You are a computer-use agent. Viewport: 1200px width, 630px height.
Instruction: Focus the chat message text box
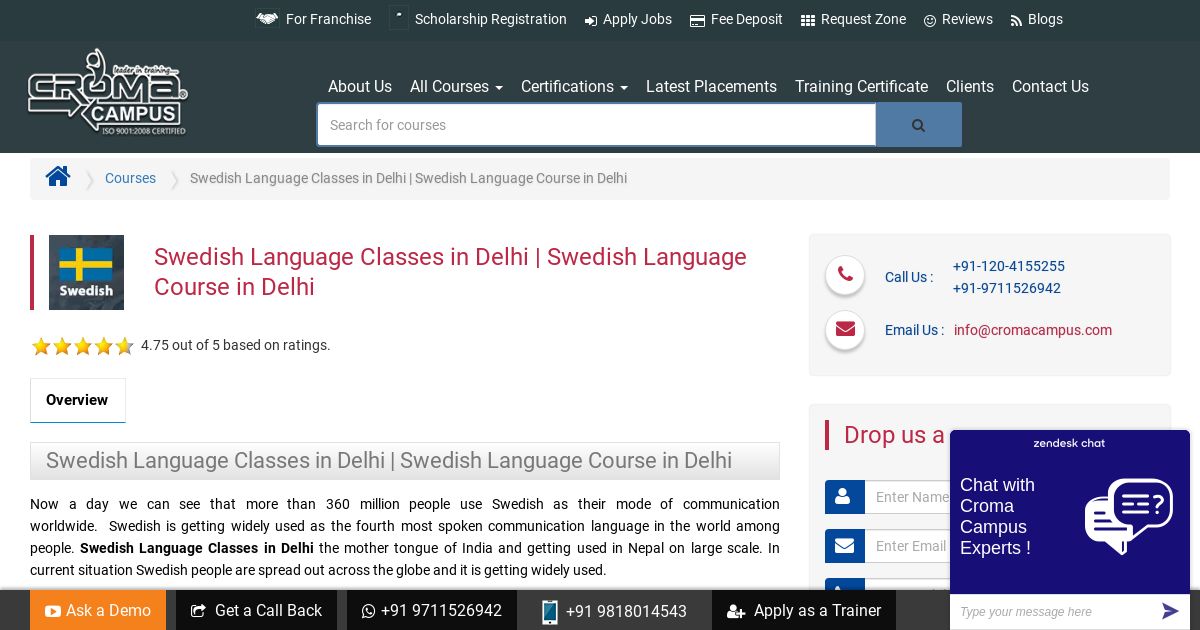pyautogui.click(x=1053, y=611)
